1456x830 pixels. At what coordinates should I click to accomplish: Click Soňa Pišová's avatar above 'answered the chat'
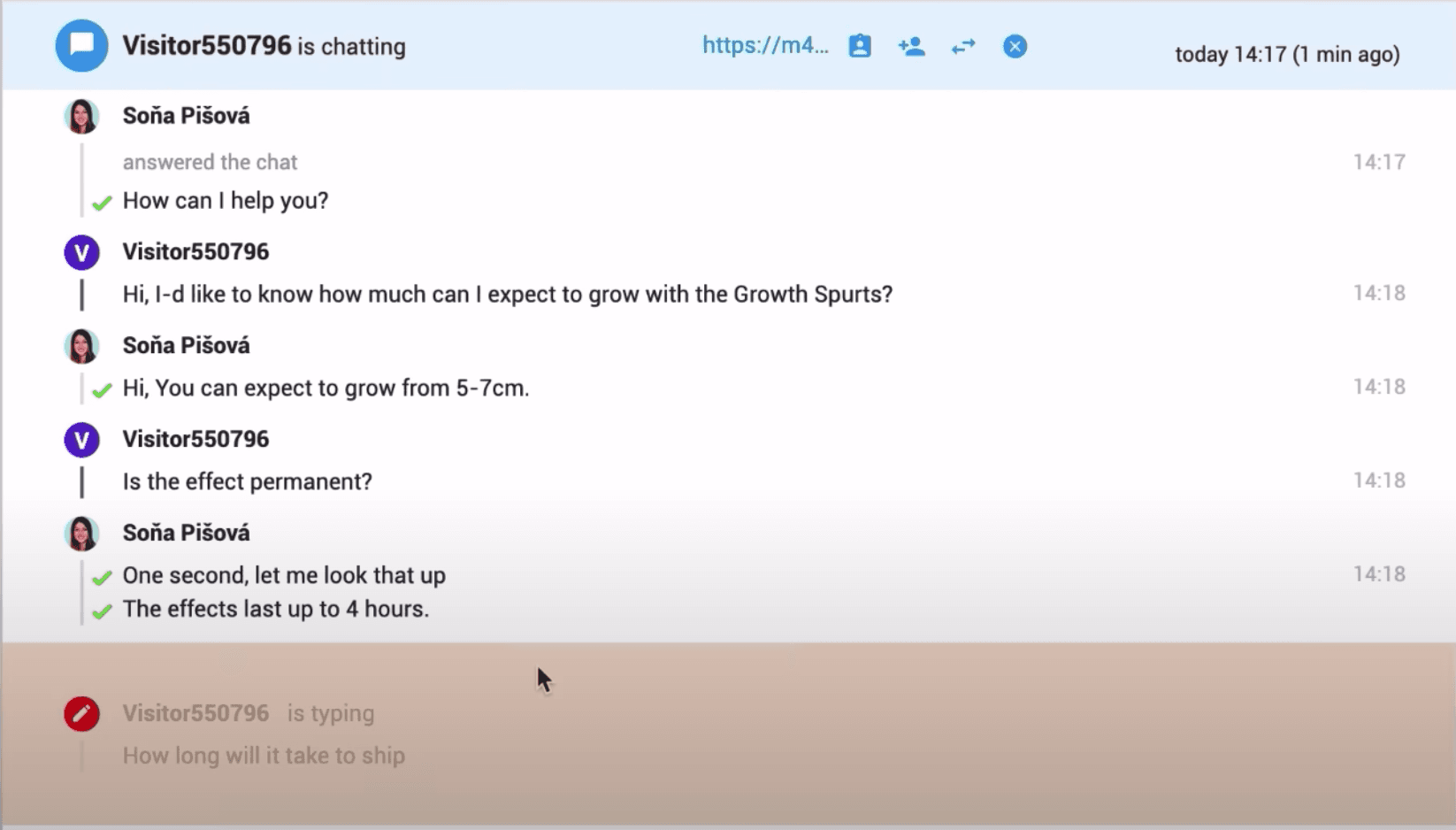tap(81, 117)
